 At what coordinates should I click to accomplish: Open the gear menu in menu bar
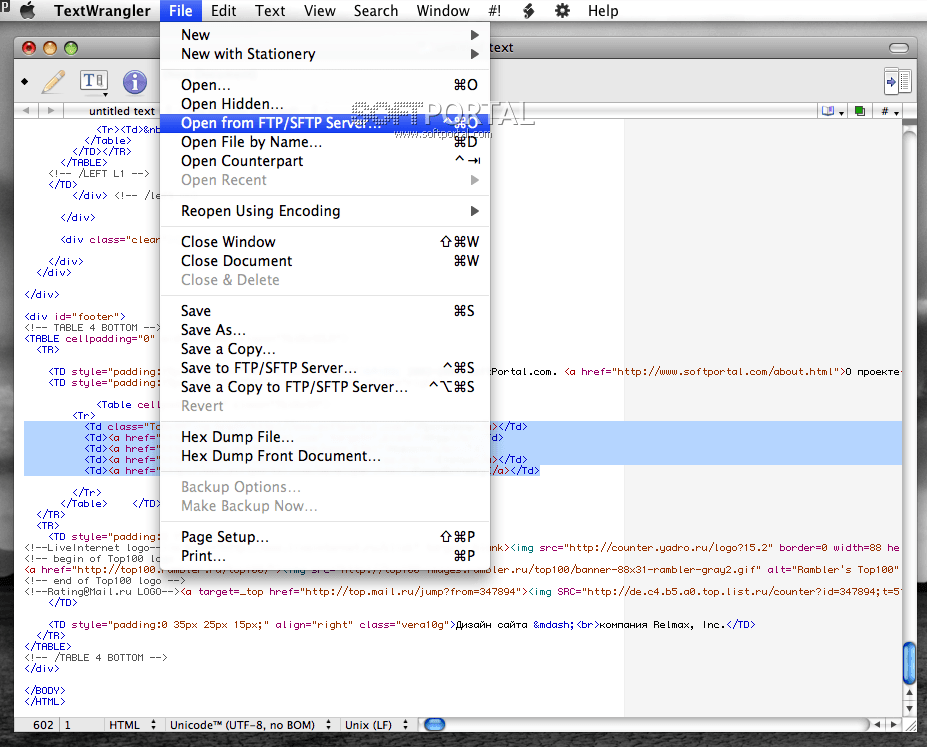[x=562, y=11]
